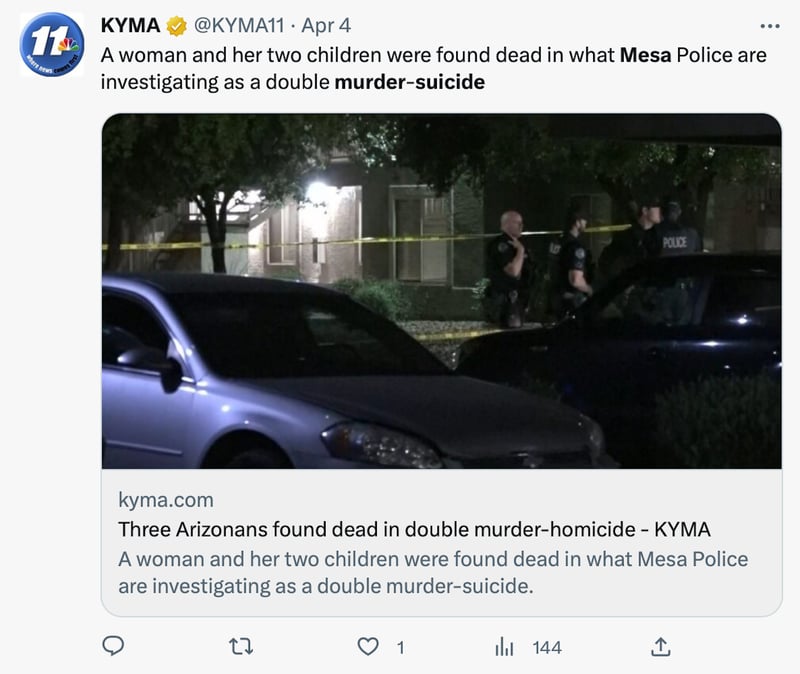Click the 144 views count
The image size is (800, 674).
(547, 648)
